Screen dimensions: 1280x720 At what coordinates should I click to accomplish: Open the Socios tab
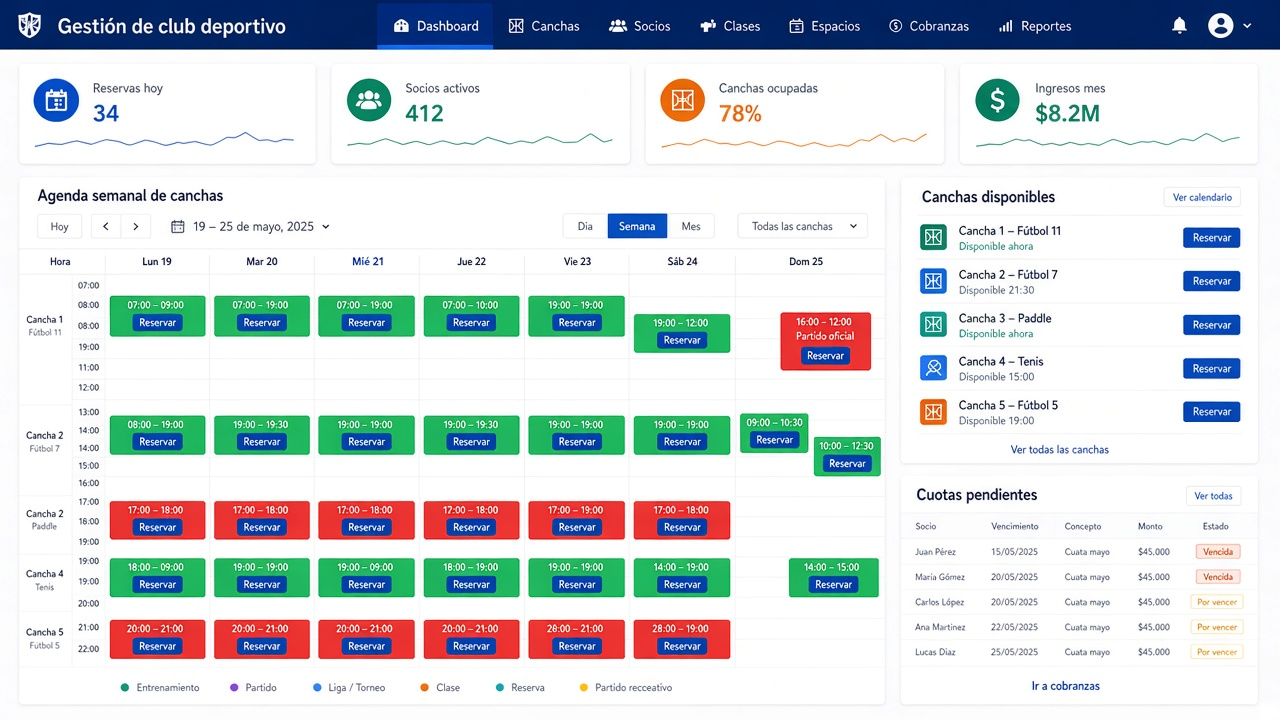click(640, 26)
